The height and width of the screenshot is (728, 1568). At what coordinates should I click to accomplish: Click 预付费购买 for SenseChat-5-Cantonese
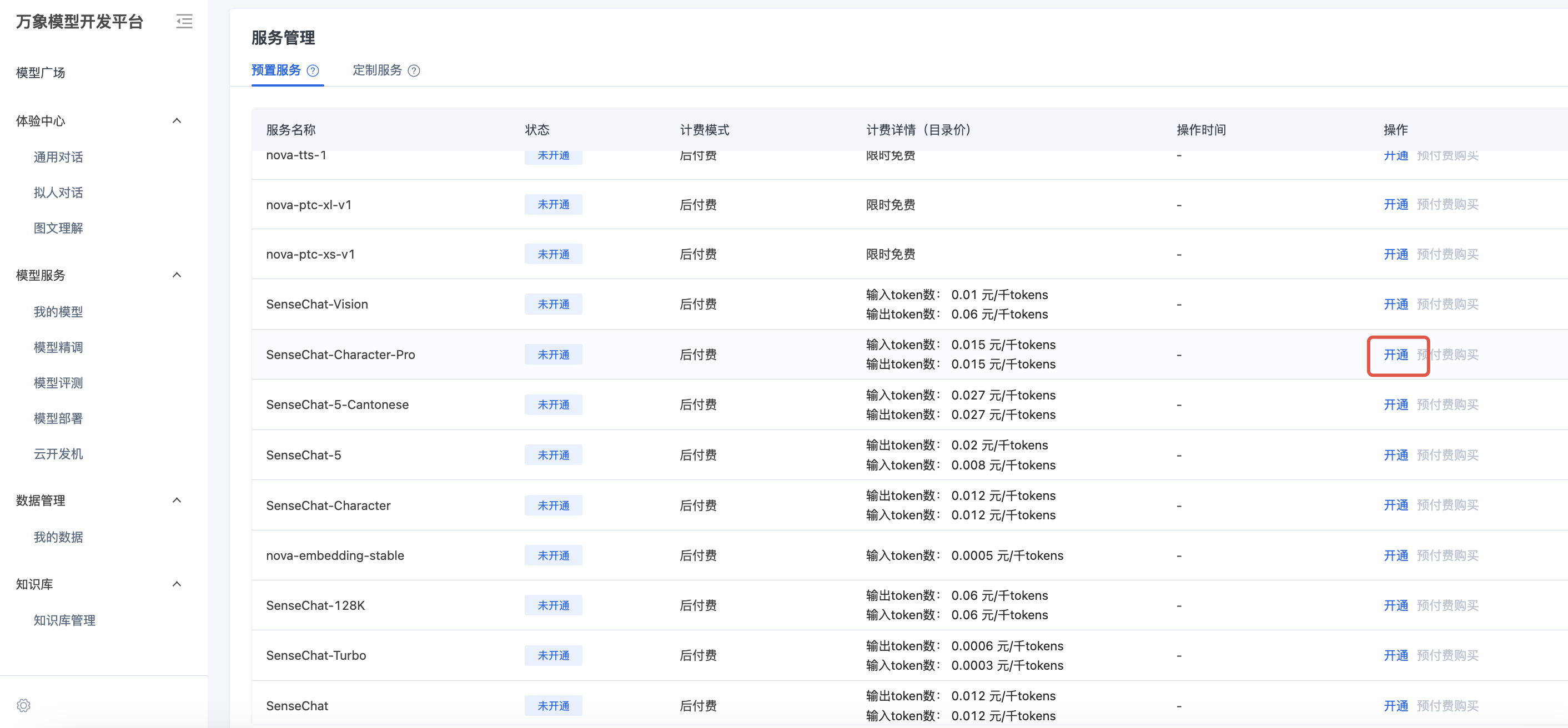click(x=1448, y=405)
